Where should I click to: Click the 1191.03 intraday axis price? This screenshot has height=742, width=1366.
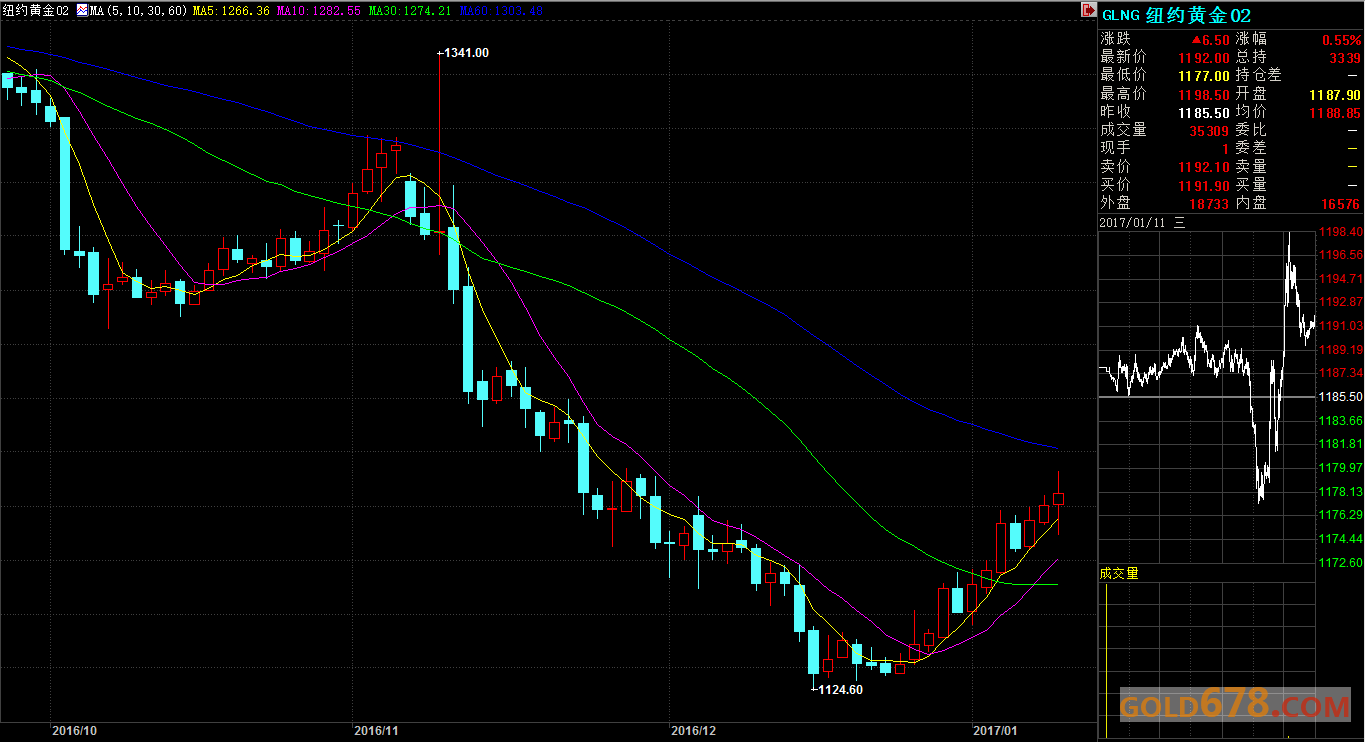click(x=1341, y=326)
